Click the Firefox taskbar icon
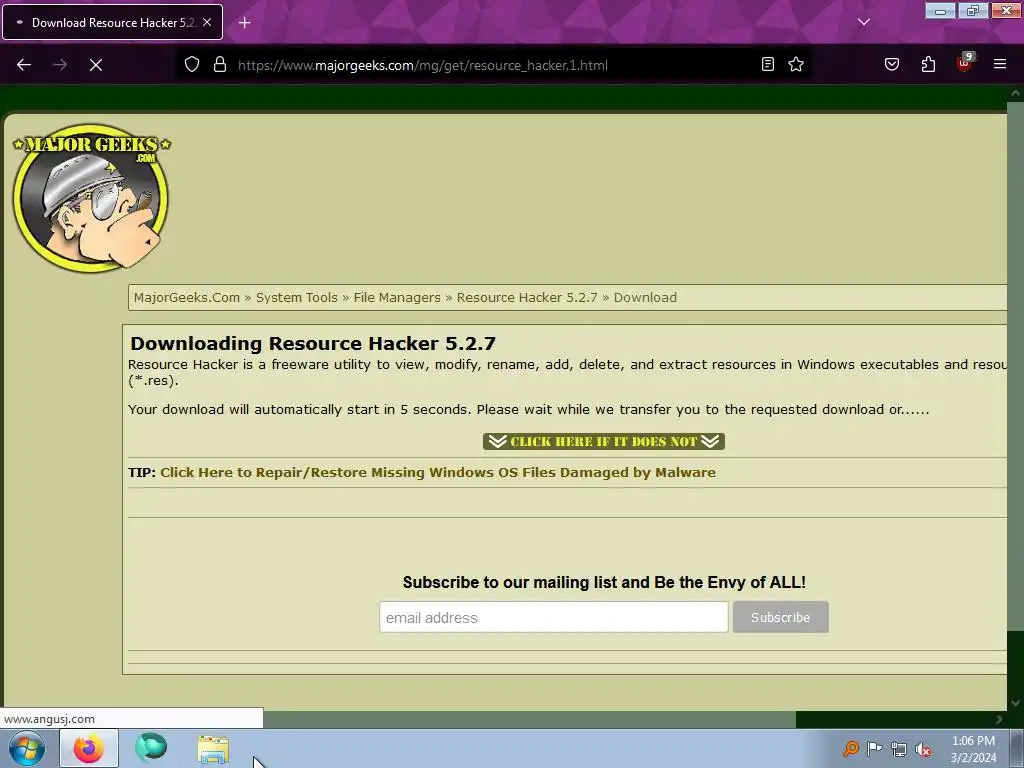Image resolution: width=1024 pixels, height=768 pixels. pyautogui.click(x=89, y=748)
